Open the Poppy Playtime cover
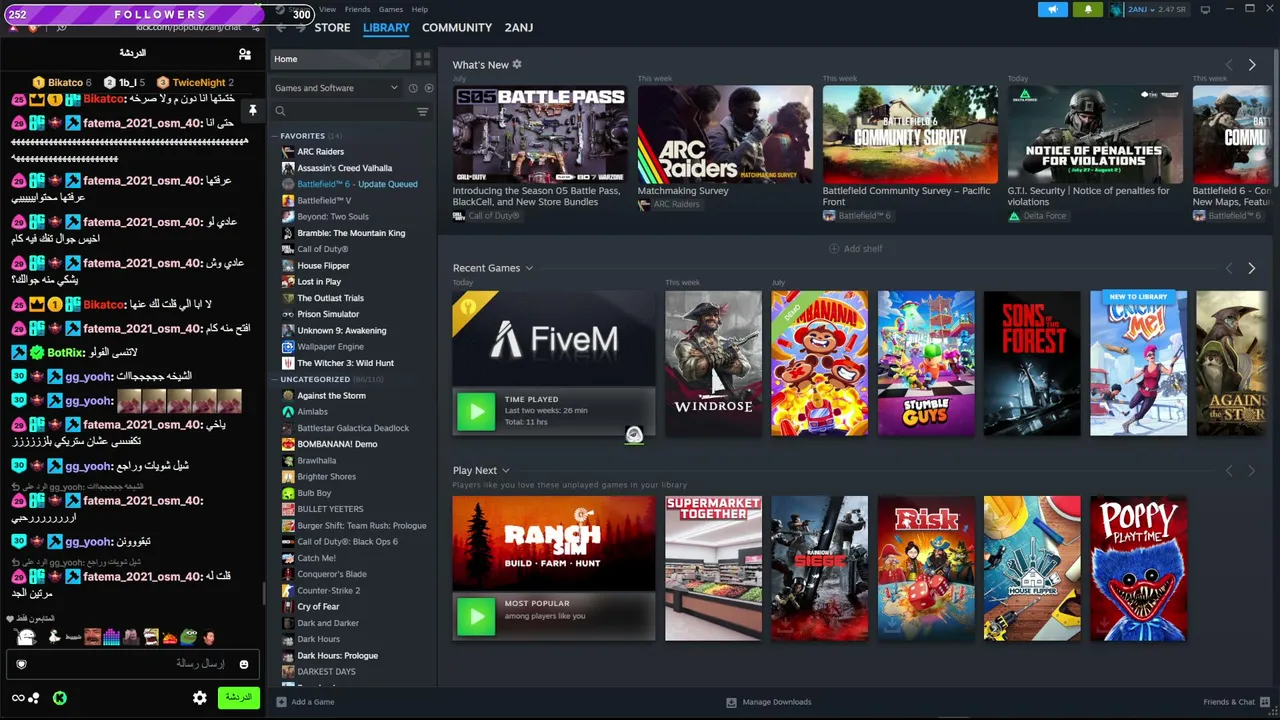 click(1138, 568)
